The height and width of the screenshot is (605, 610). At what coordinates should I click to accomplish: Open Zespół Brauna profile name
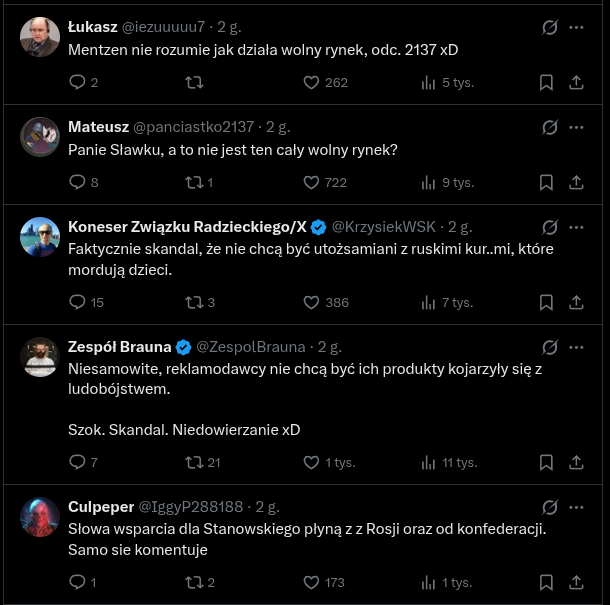pos(119,347)
